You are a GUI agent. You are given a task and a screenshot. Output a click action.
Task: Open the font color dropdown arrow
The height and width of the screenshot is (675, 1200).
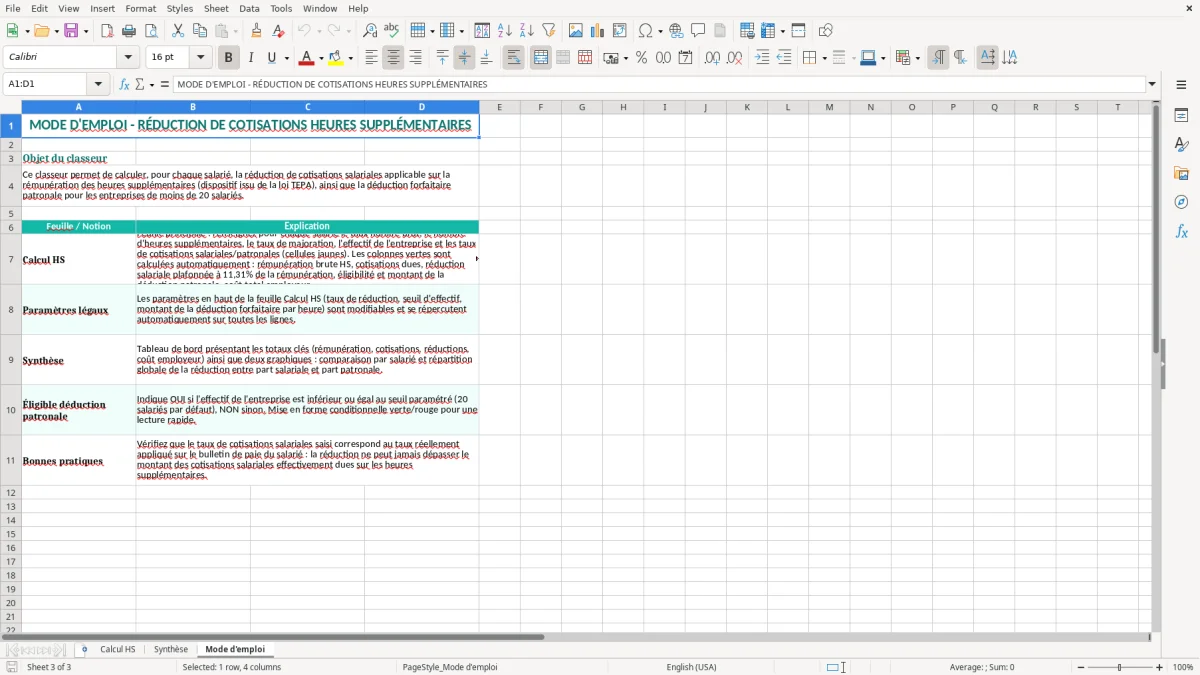[x=321, y=58]
